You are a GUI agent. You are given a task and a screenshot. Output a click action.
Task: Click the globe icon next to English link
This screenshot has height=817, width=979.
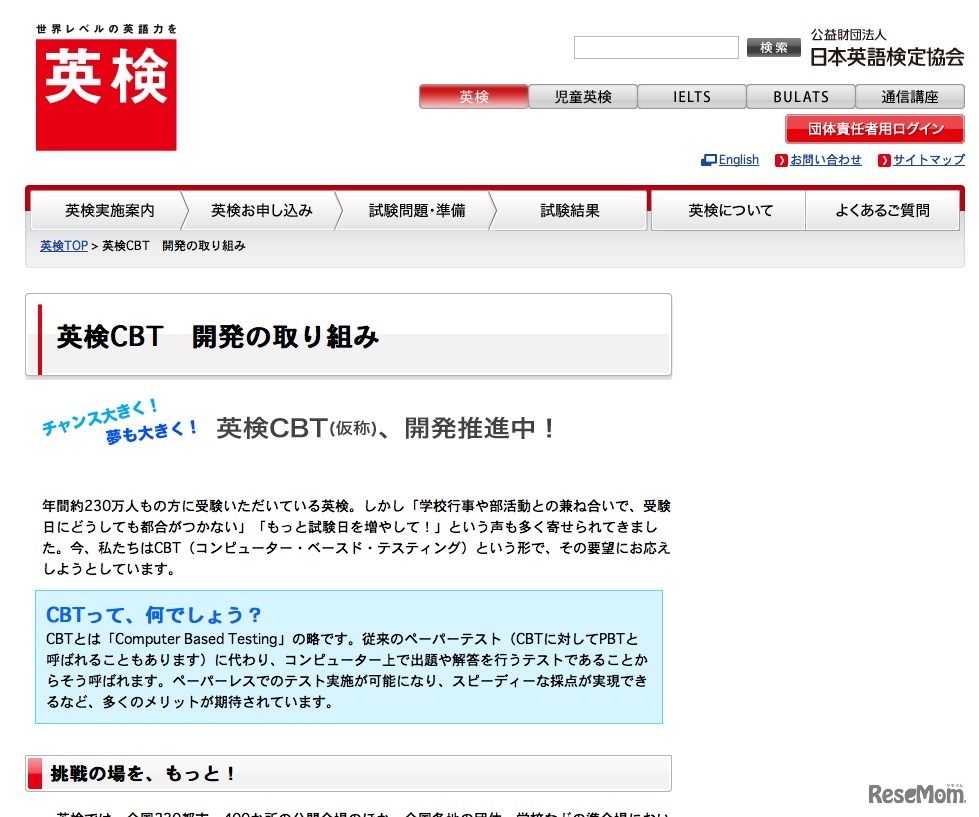(x=707, y=160)
